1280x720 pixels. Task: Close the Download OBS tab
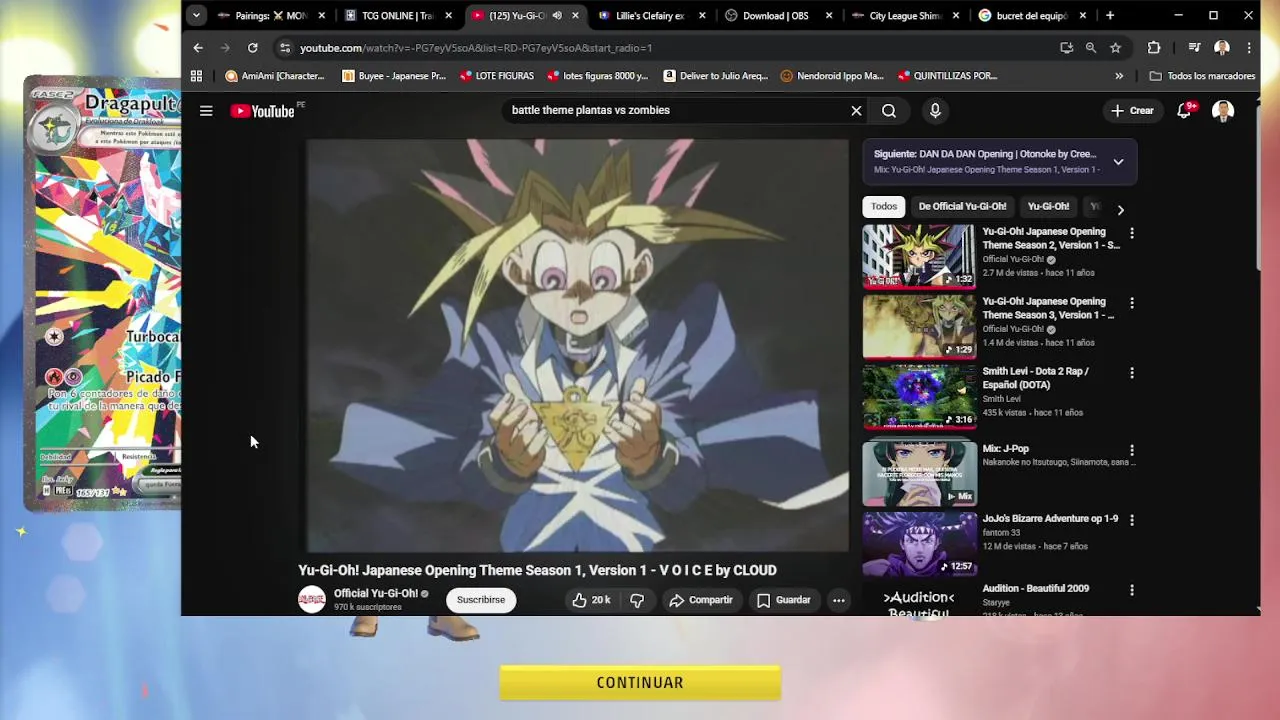click(829, 16)
